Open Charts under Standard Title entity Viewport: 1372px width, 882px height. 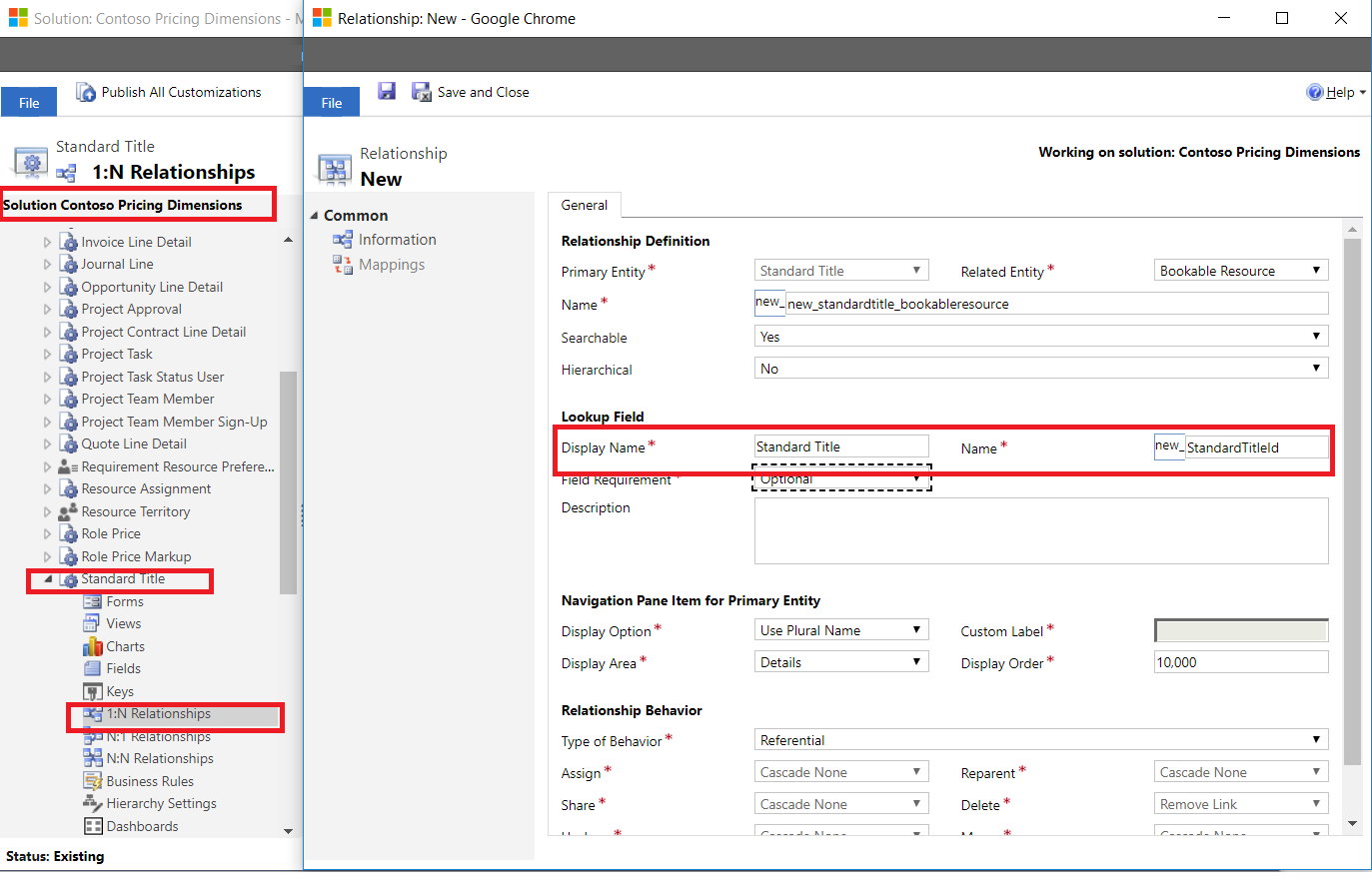point(123,645)
